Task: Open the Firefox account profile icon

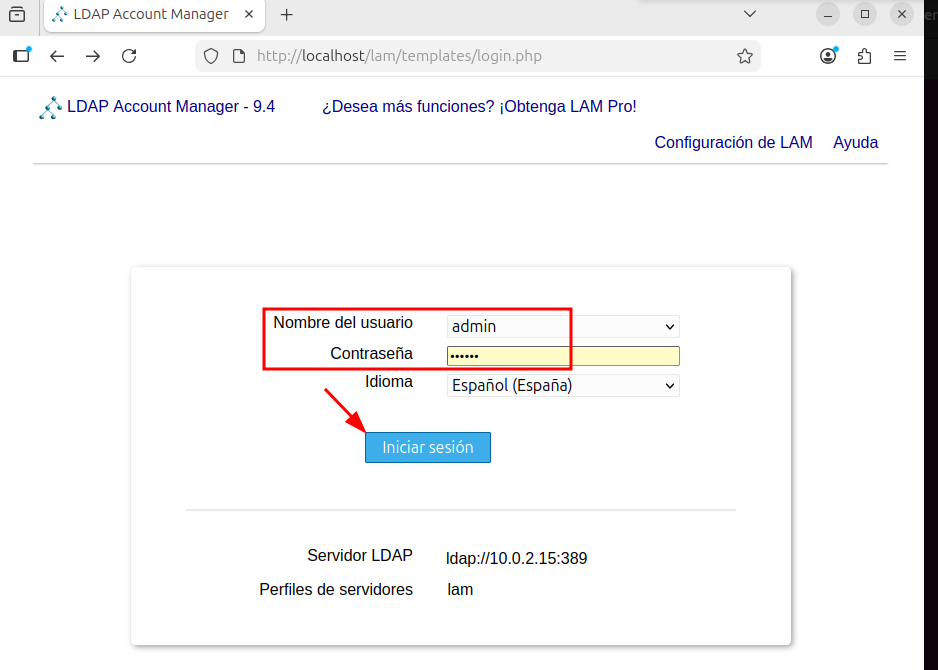Action: click(828, 56)
